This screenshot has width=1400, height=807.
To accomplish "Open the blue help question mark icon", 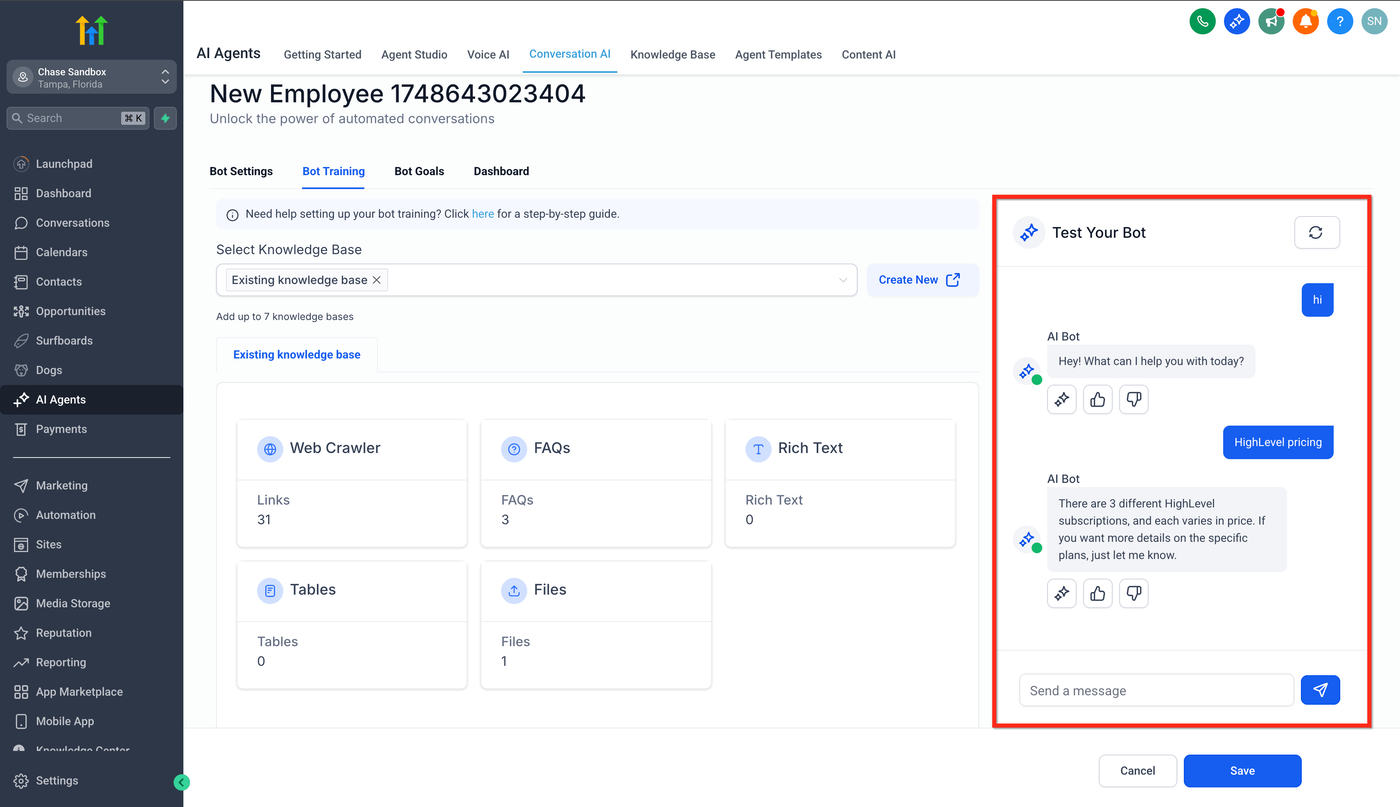I will [1340, 21].
